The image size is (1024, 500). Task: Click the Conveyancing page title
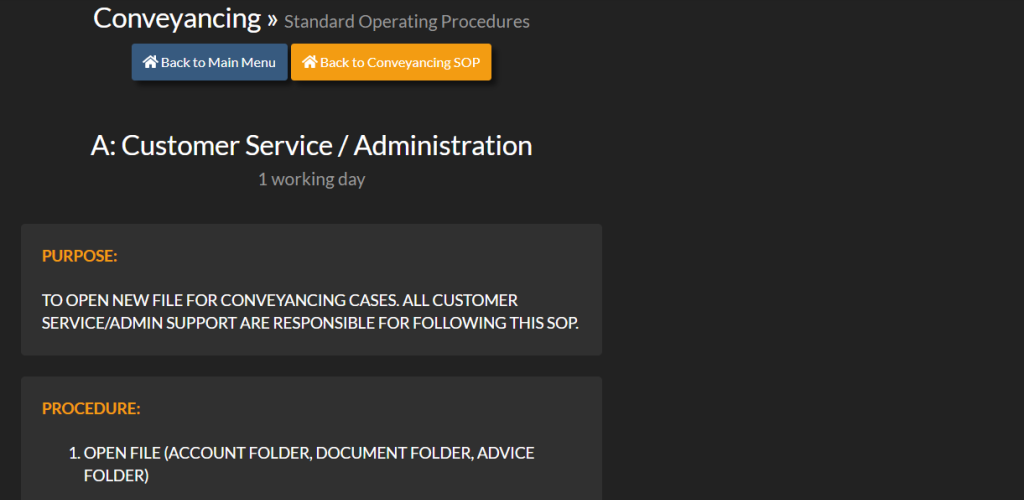pos(177,18)
